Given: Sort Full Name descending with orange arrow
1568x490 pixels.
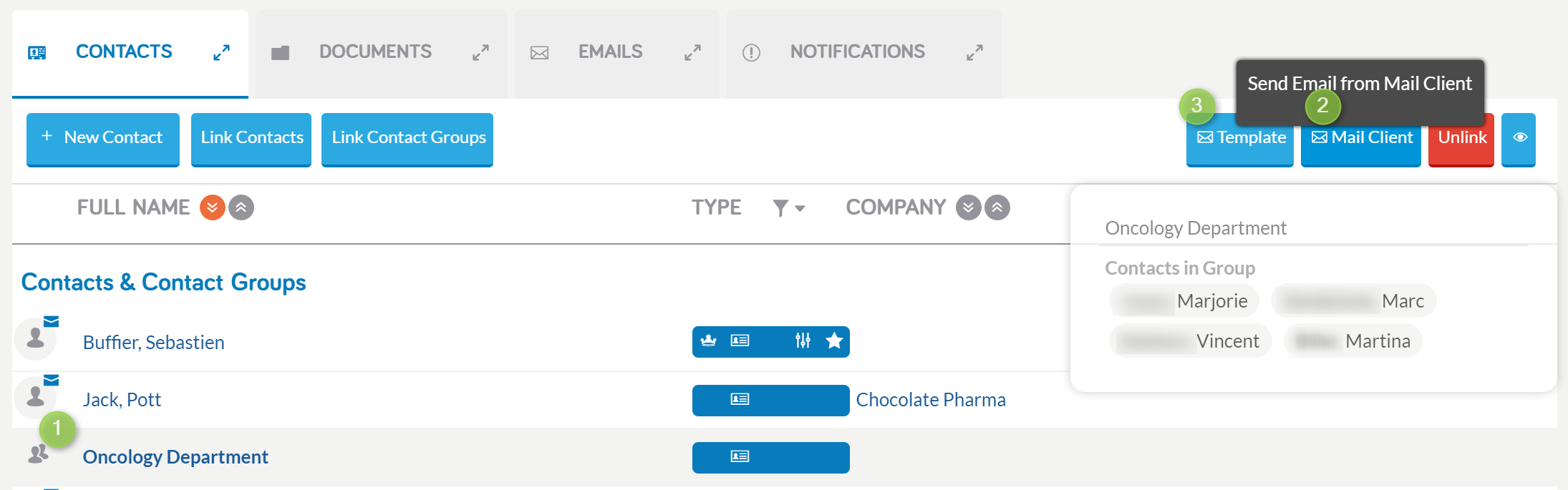Looking at the screenshot, I should point(213,207).
